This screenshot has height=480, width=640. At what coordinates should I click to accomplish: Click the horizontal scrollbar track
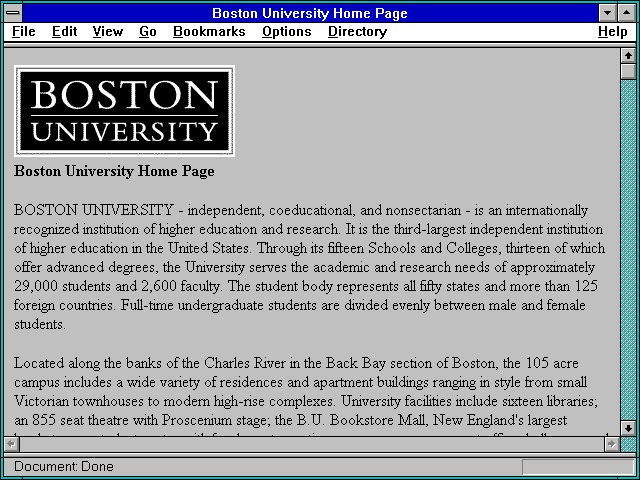[x=311, y=444]
